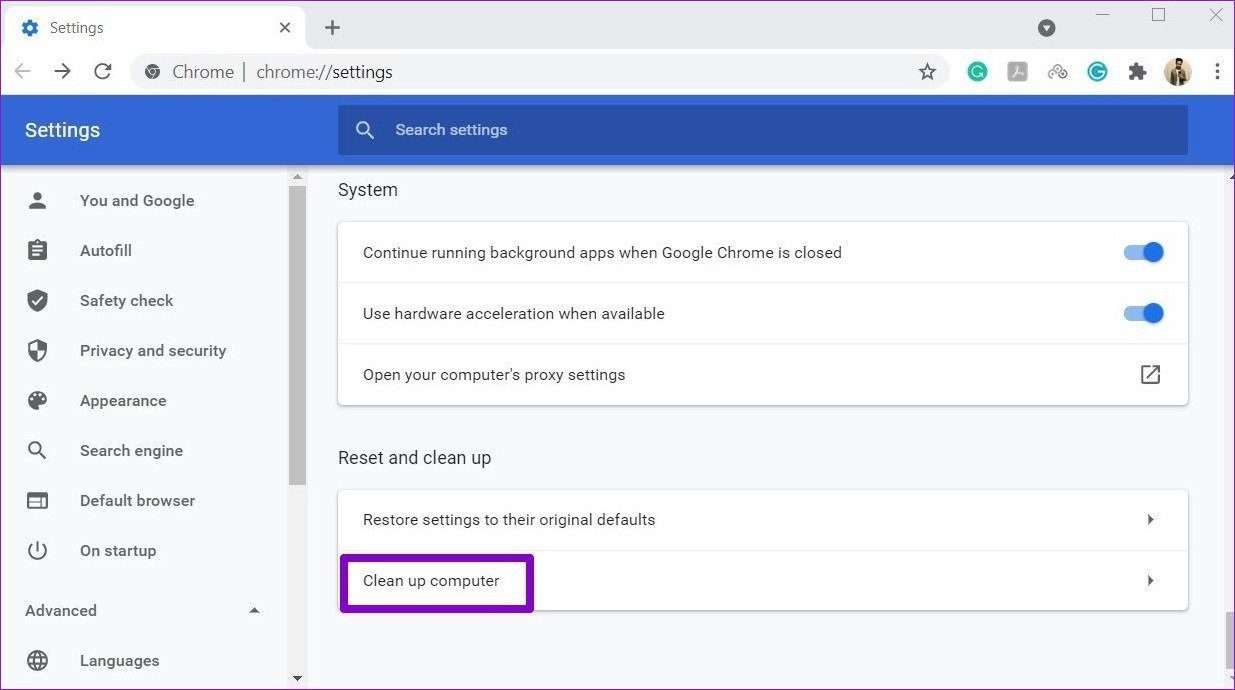This screenshot has height=690, width=1235.
Task: Open Chrome's three-dot menu
Action: [1217, 71]
